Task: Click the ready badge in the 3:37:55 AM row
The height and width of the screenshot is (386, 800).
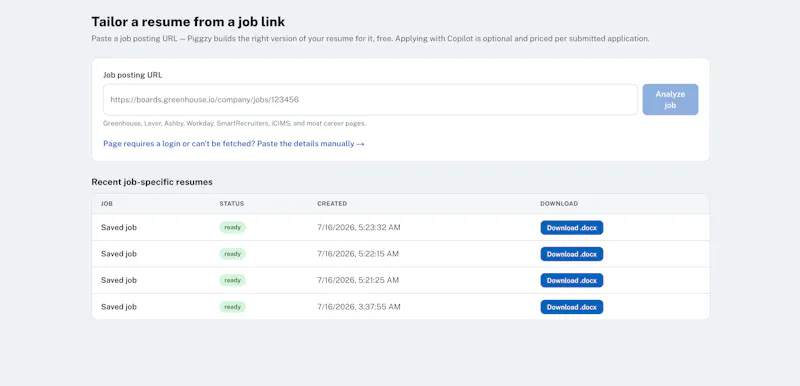Action: click(232, 307)
